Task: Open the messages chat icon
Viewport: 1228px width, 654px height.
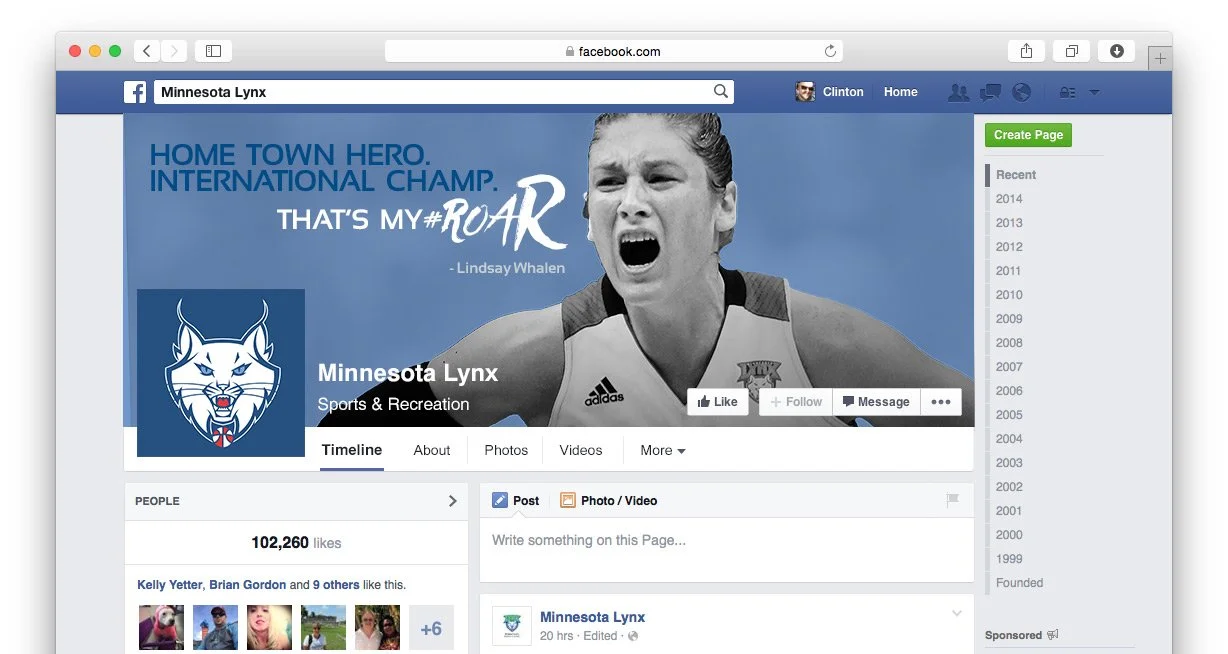Action: 991,92
